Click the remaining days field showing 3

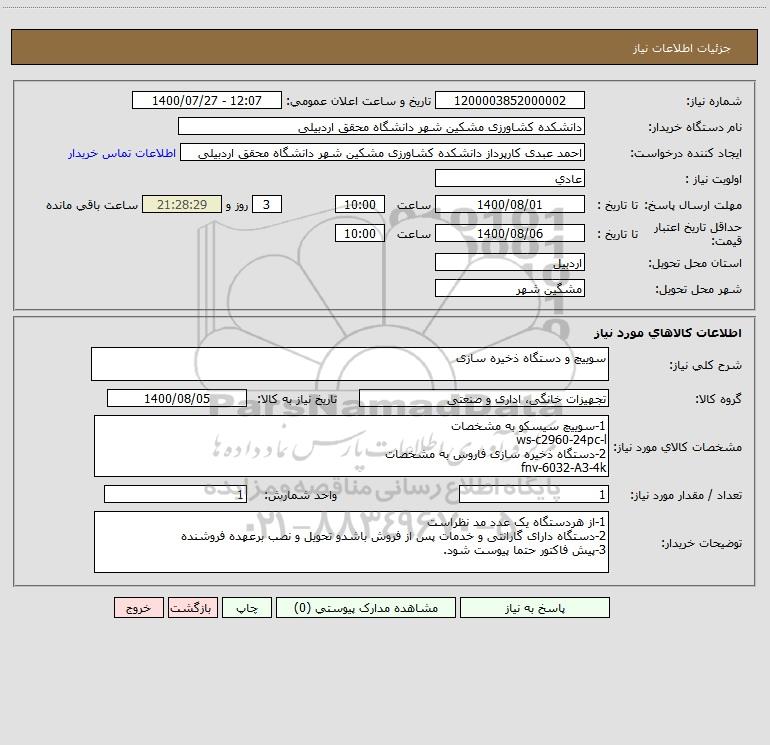[x=267, y=205]
